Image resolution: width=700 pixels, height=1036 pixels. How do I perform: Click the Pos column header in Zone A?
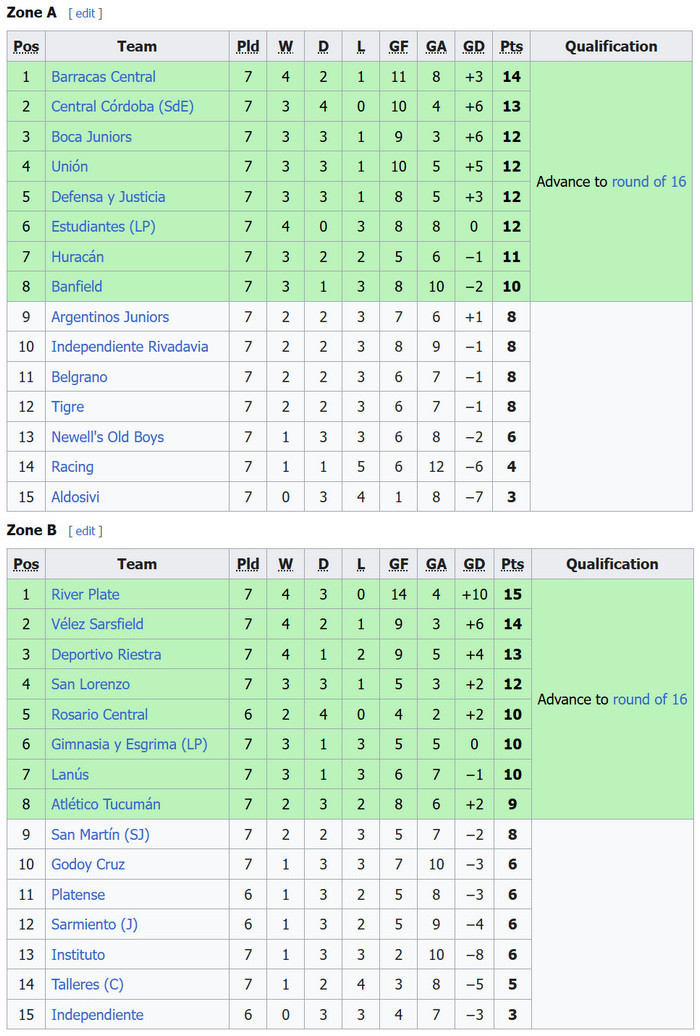26,47
